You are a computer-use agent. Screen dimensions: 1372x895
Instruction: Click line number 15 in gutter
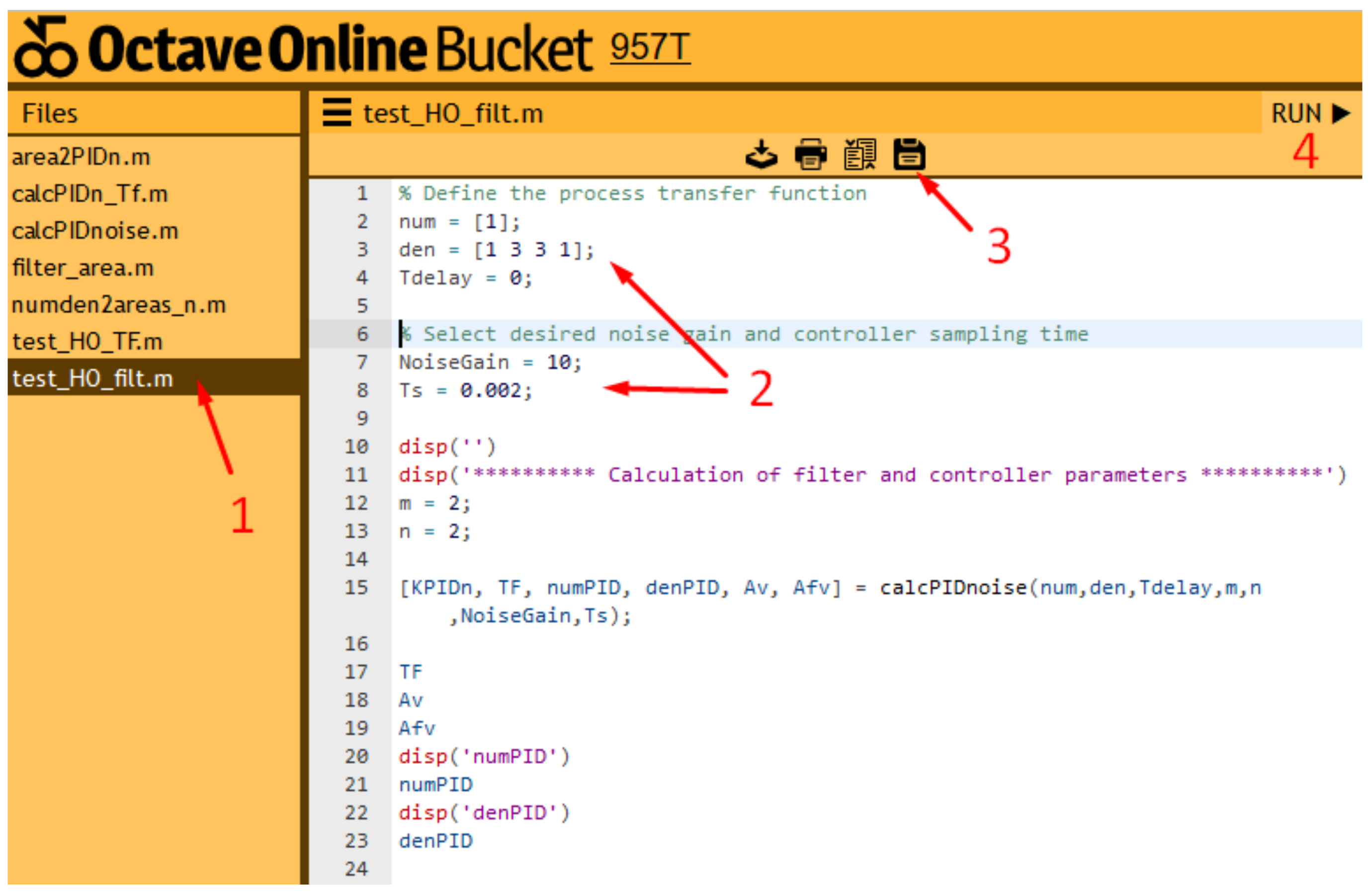[356, 588]
